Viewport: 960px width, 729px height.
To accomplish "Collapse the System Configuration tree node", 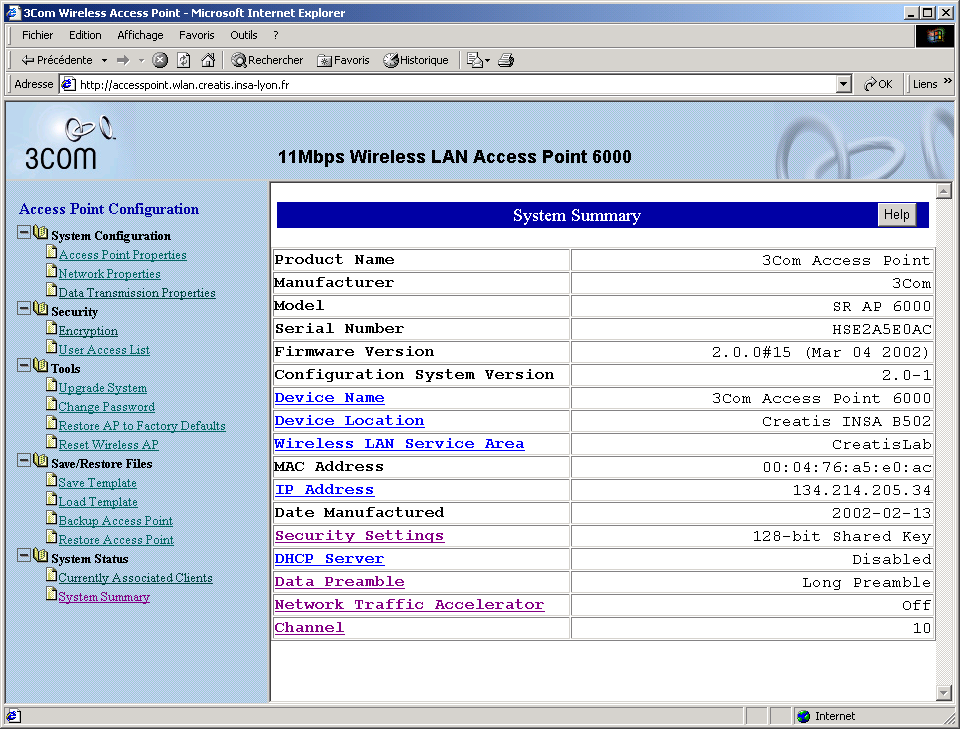I will pos(23,232).
